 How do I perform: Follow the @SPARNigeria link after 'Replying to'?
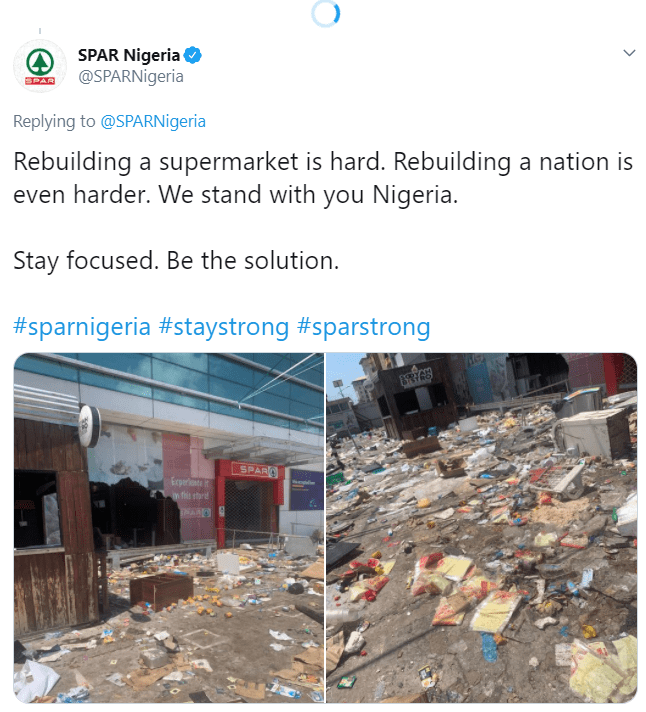coord(153,122)
